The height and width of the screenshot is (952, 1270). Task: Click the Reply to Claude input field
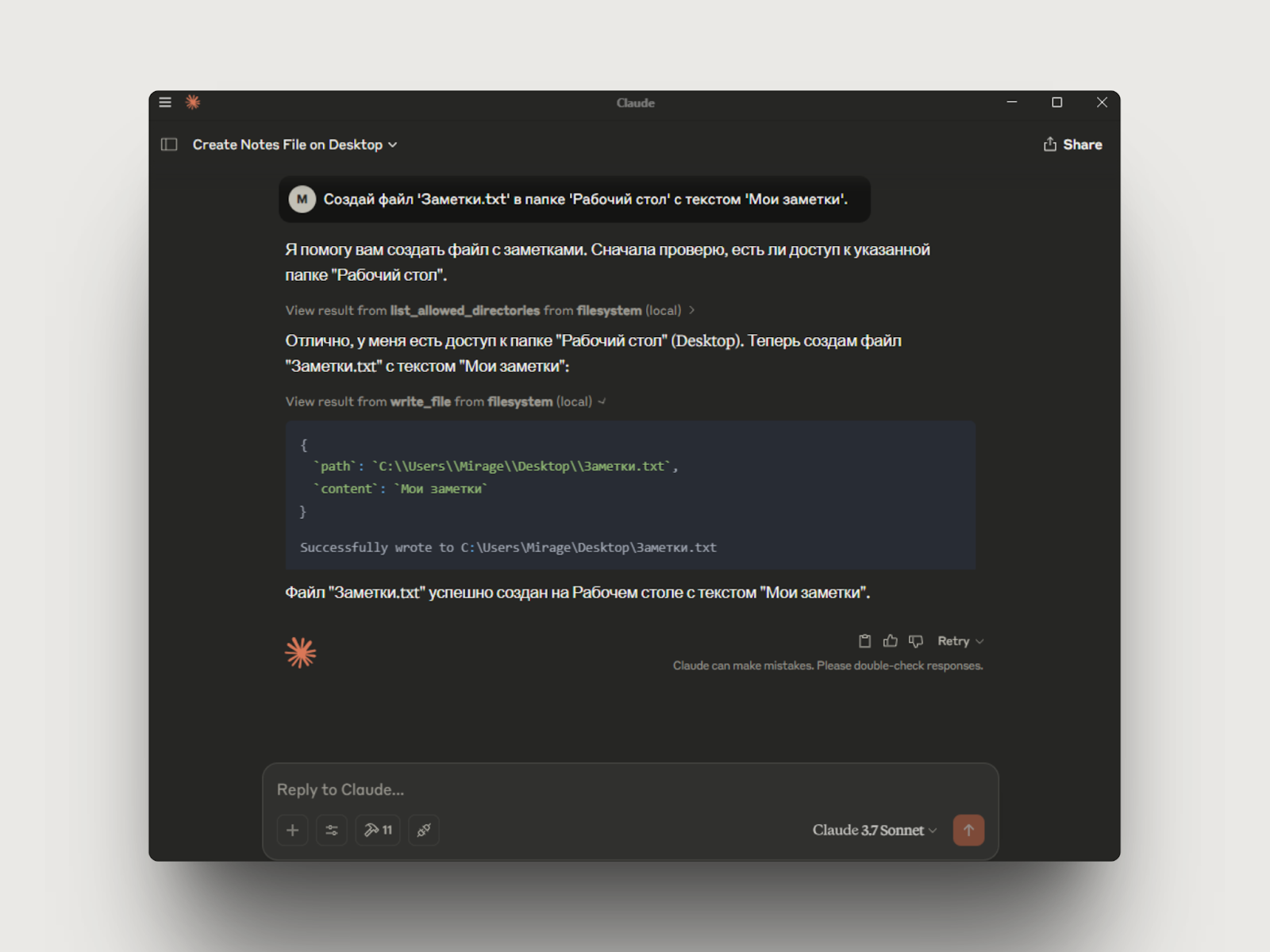click(x=627, y=789)
